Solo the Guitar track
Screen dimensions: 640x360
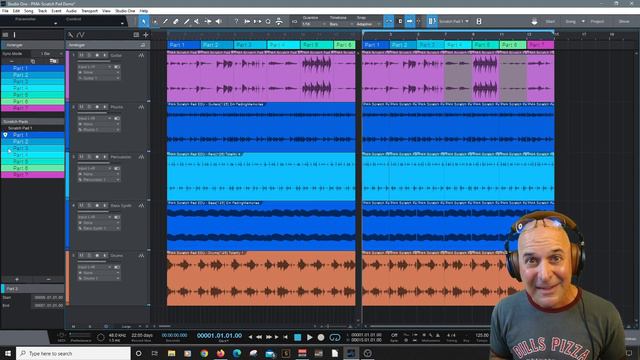(x=89, y=55)
